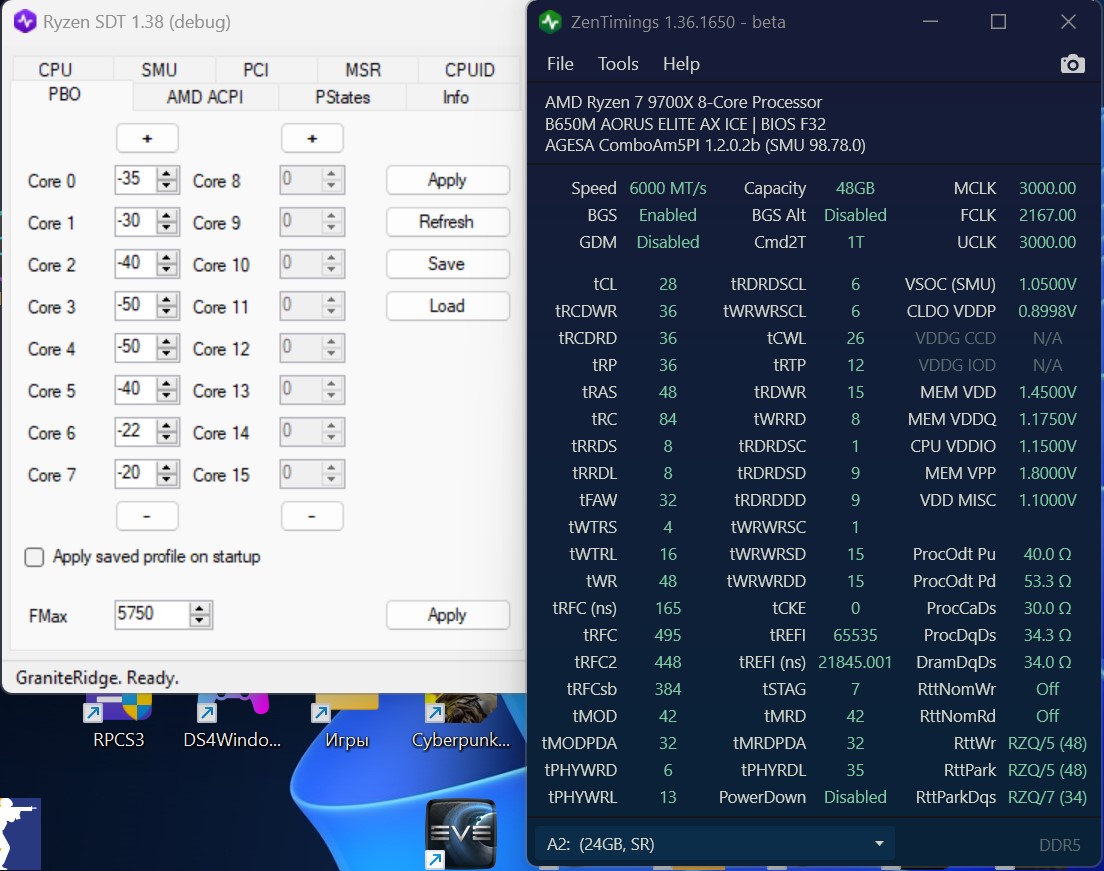Switch to the AMD ACPI tab

tap(205, 97)
